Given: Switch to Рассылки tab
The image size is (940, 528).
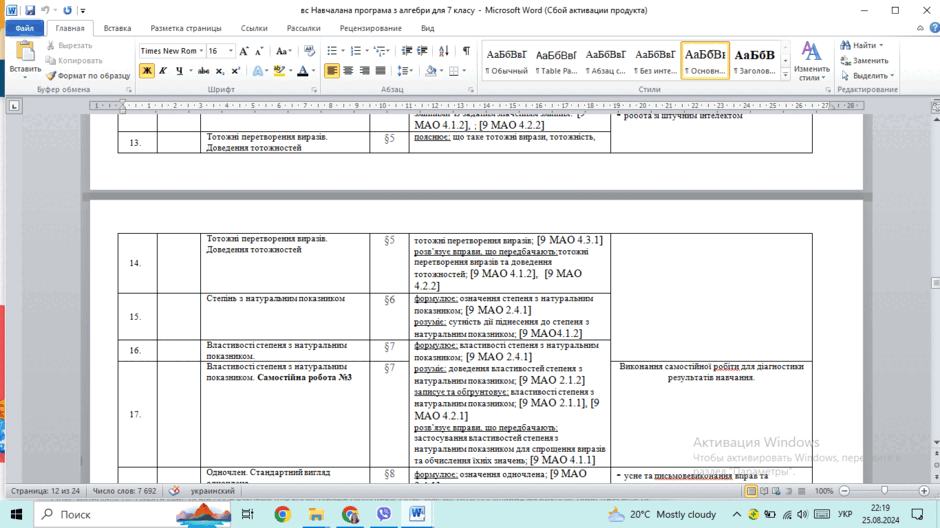Looking at the screenshot, I should [x=303, y=28].
